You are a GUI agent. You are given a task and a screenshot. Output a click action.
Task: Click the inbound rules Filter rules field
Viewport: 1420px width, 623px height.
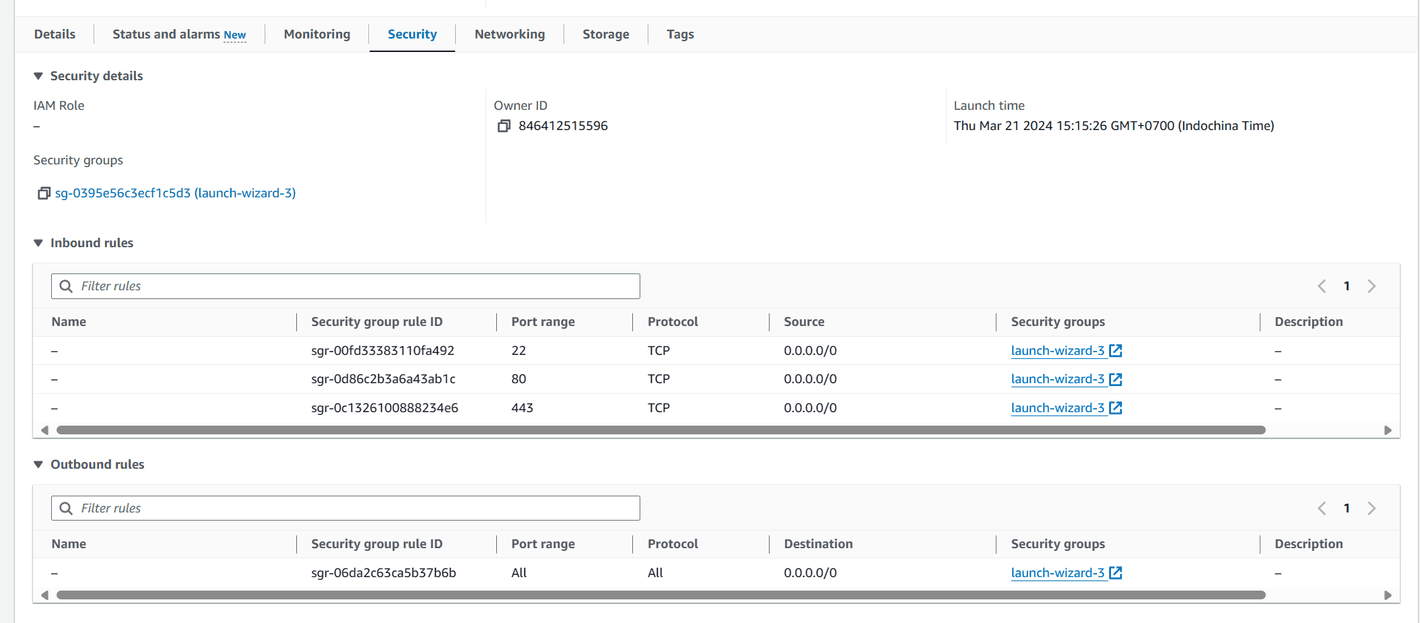pos(345,286)
